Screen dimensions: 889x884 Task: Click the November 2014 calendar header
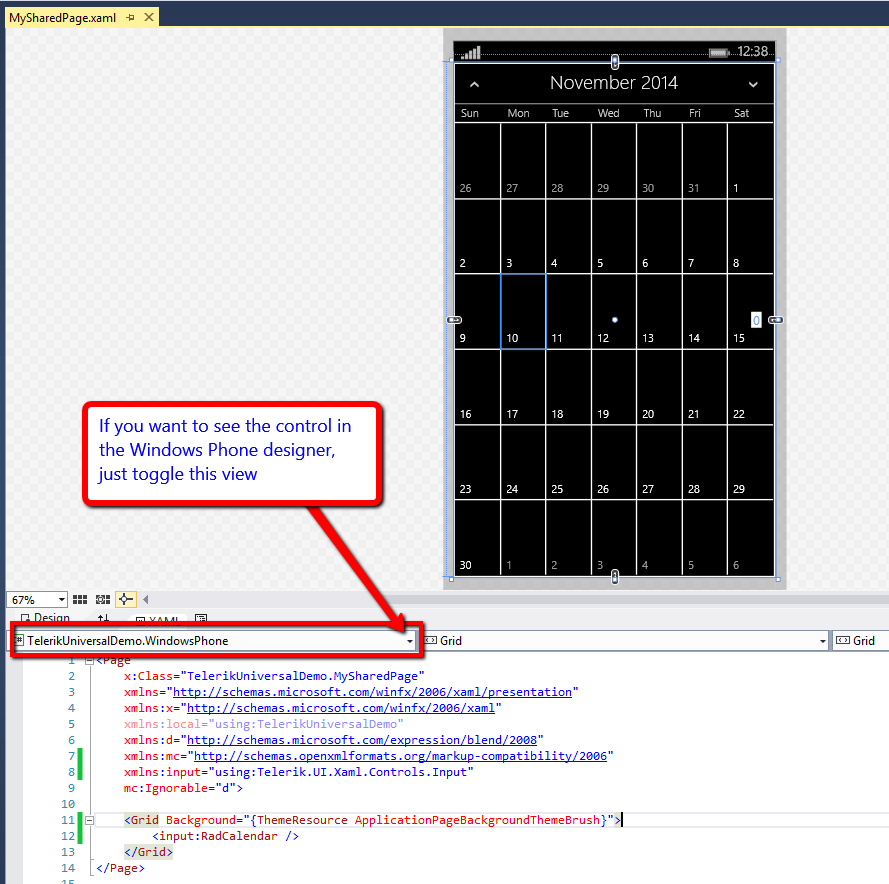[x=614, y=83]
